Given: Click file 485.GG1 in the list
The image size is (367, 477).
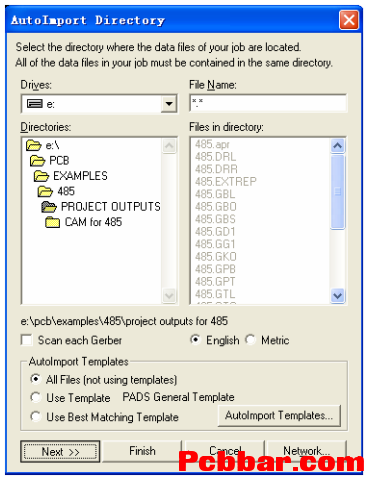Looking at the screenshot, I should pyautogui.click(x=215, y=244).
